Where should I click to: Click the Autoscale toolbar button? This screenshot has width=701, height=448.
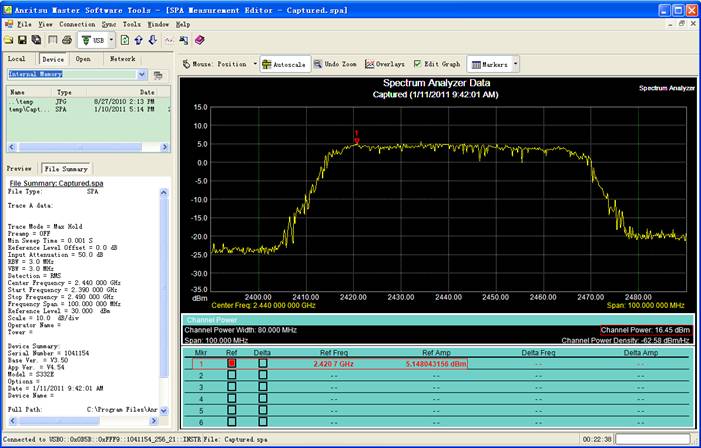coord(287,64)
